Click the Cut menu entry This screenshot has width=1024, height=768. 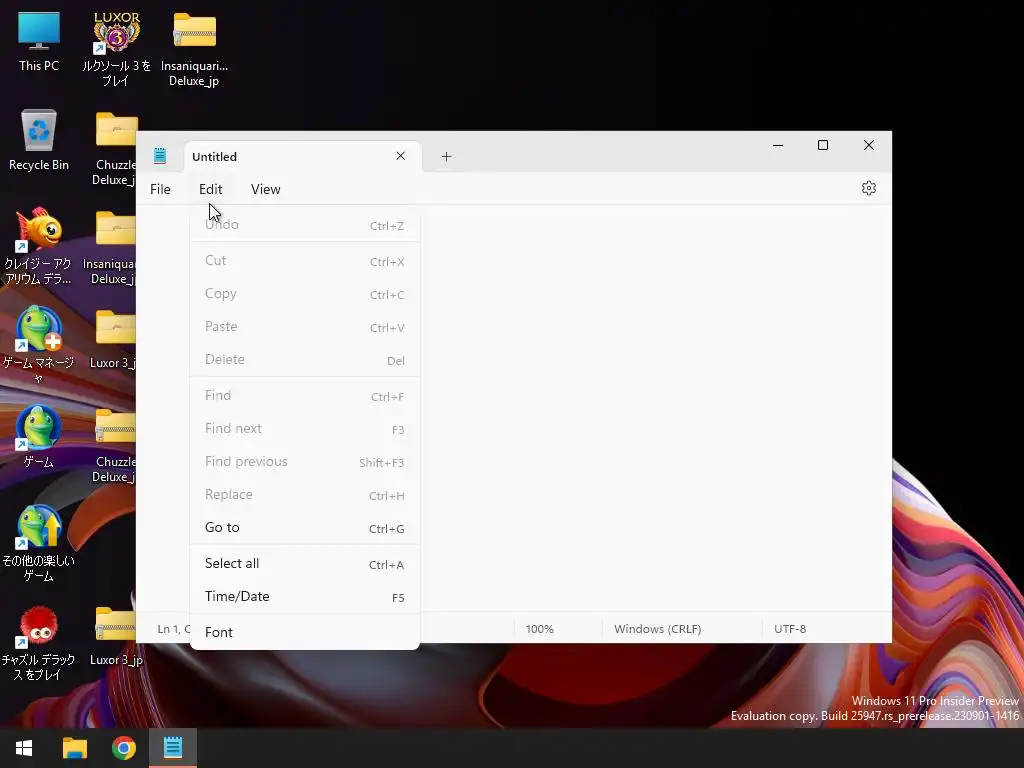click(x=304, y=261)
